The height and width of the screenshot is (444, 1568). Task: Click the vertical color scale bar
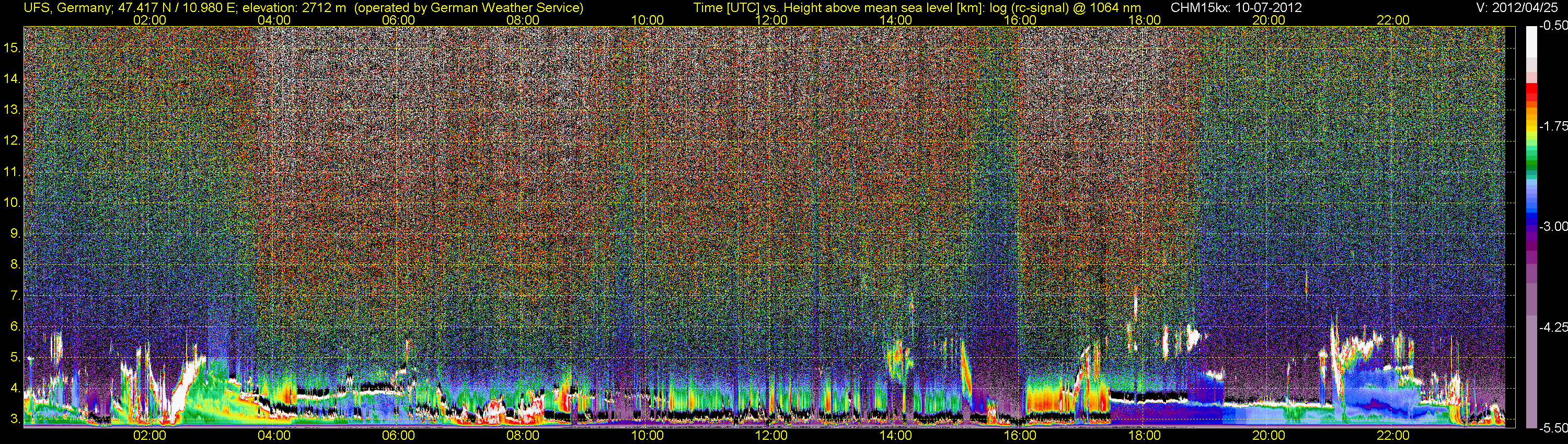[1531, 227]
